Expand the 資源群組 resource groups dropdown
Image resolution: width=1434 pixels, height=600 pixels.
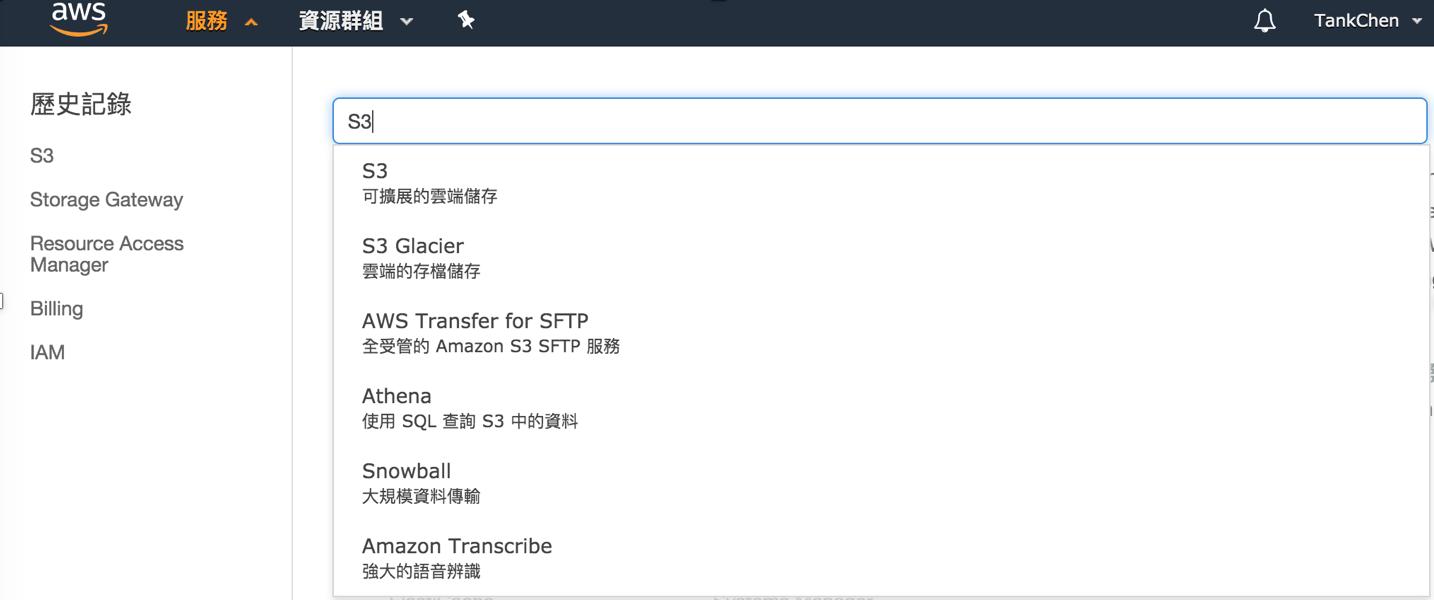pyautogui.click(x=406, y=21)
